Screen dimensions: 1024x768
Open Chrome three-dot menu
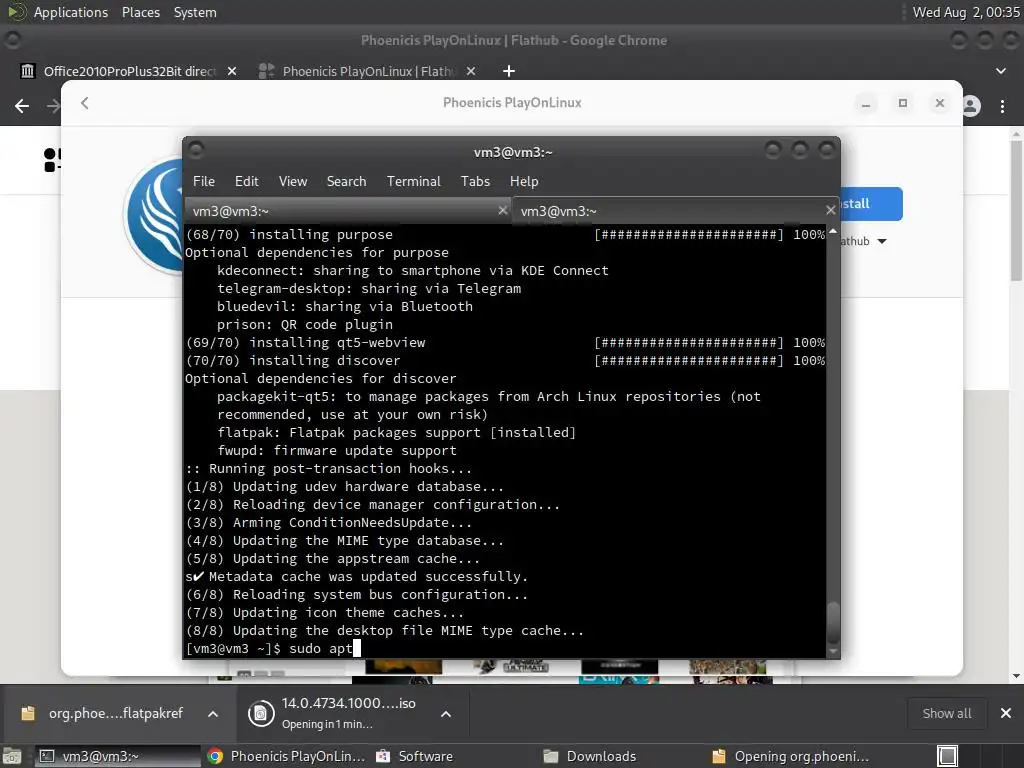point(1002,106)
